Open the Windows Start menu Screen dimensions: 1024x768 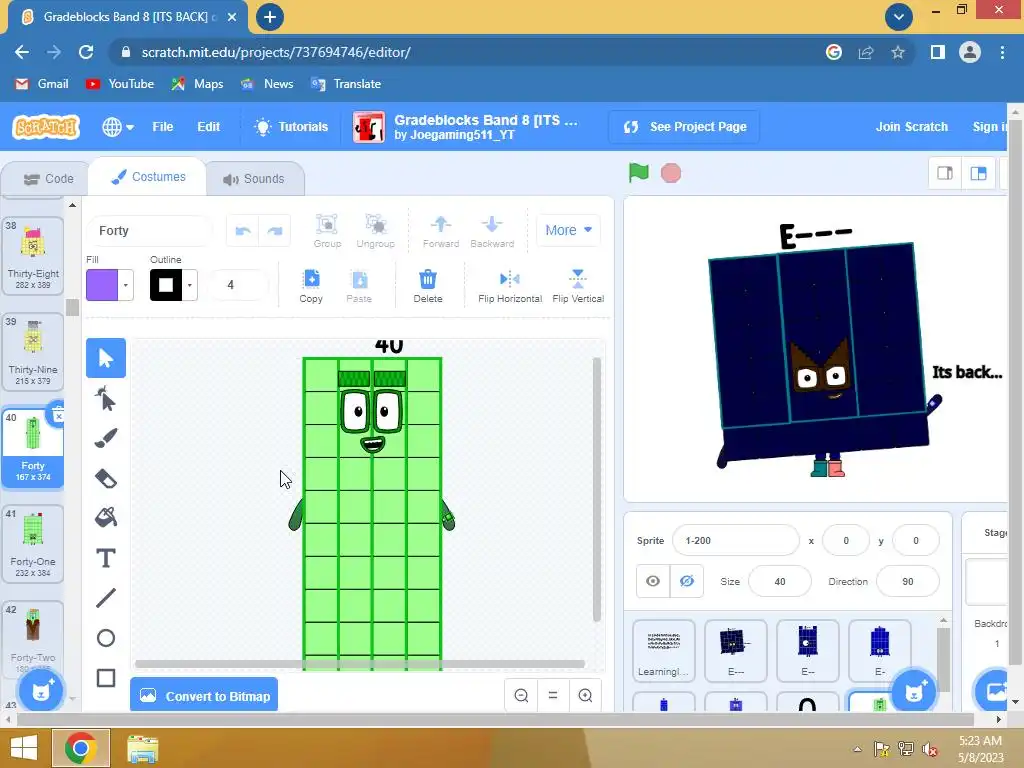pos(24,748)
